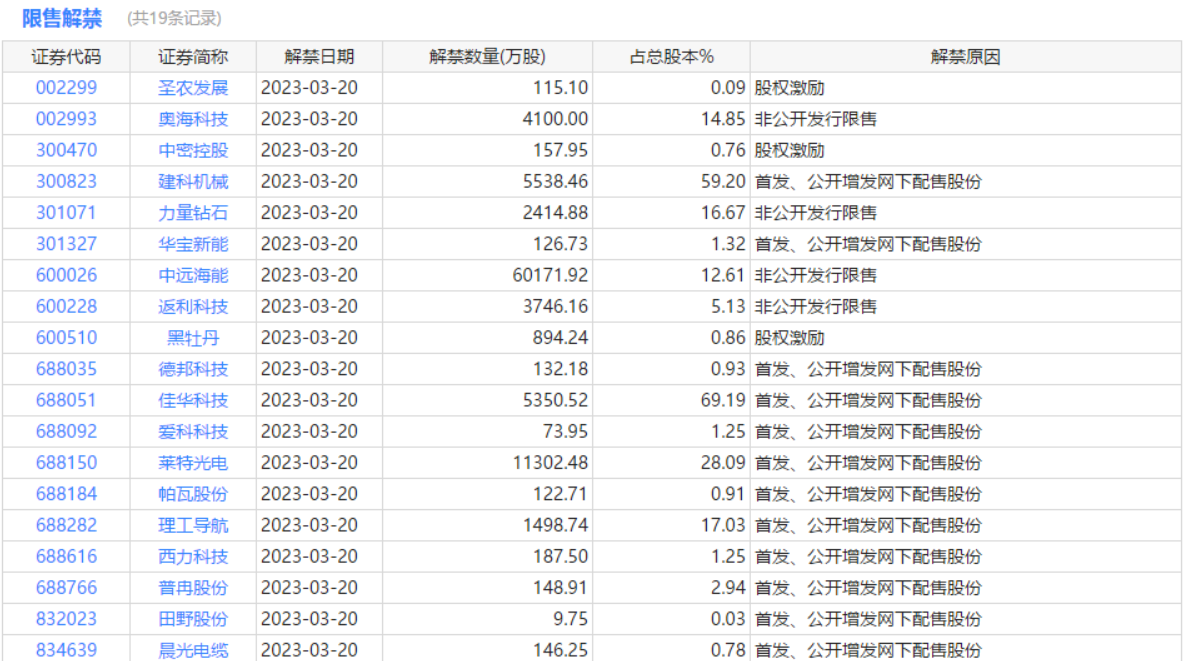Click 股权激励 reason in 圣农发展 row

[x=789, y=88]
